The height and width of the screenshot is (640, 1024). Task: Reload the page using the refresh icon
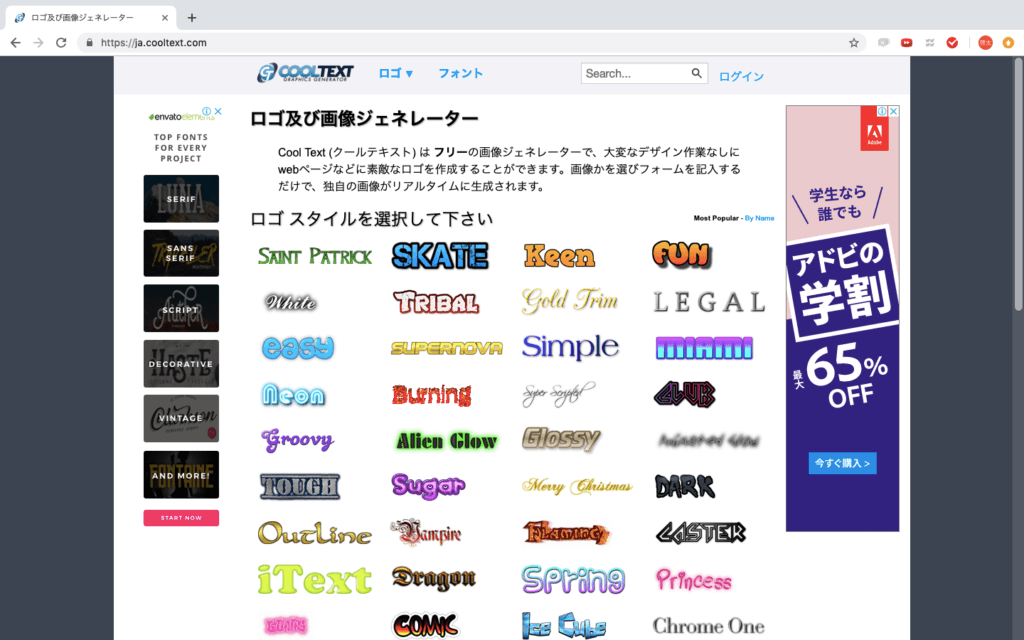coord(61,43)
